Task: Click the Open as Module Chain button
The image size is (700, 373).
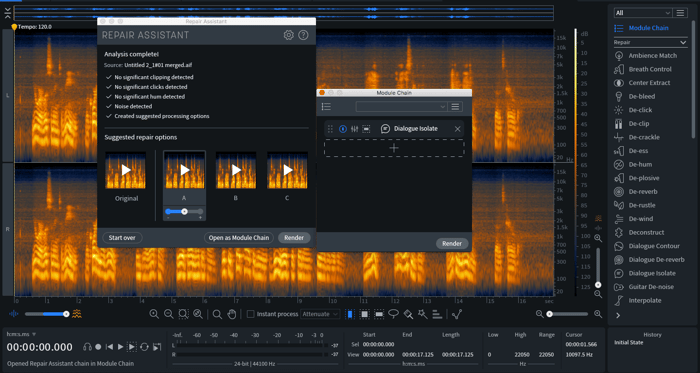Action: 239,238
